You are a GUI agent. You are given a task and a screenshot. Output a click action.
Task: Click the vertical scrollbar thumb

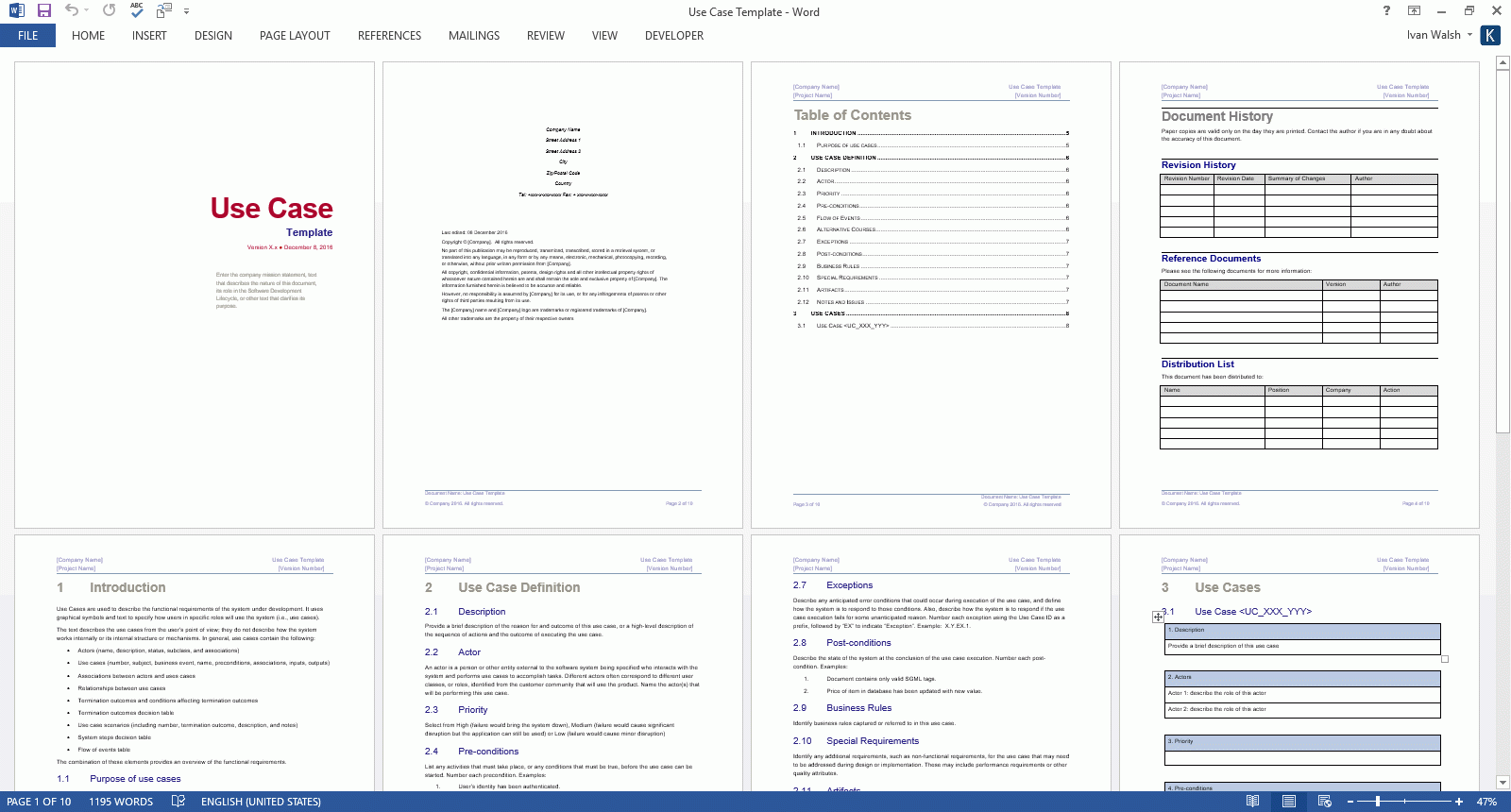1503,250
